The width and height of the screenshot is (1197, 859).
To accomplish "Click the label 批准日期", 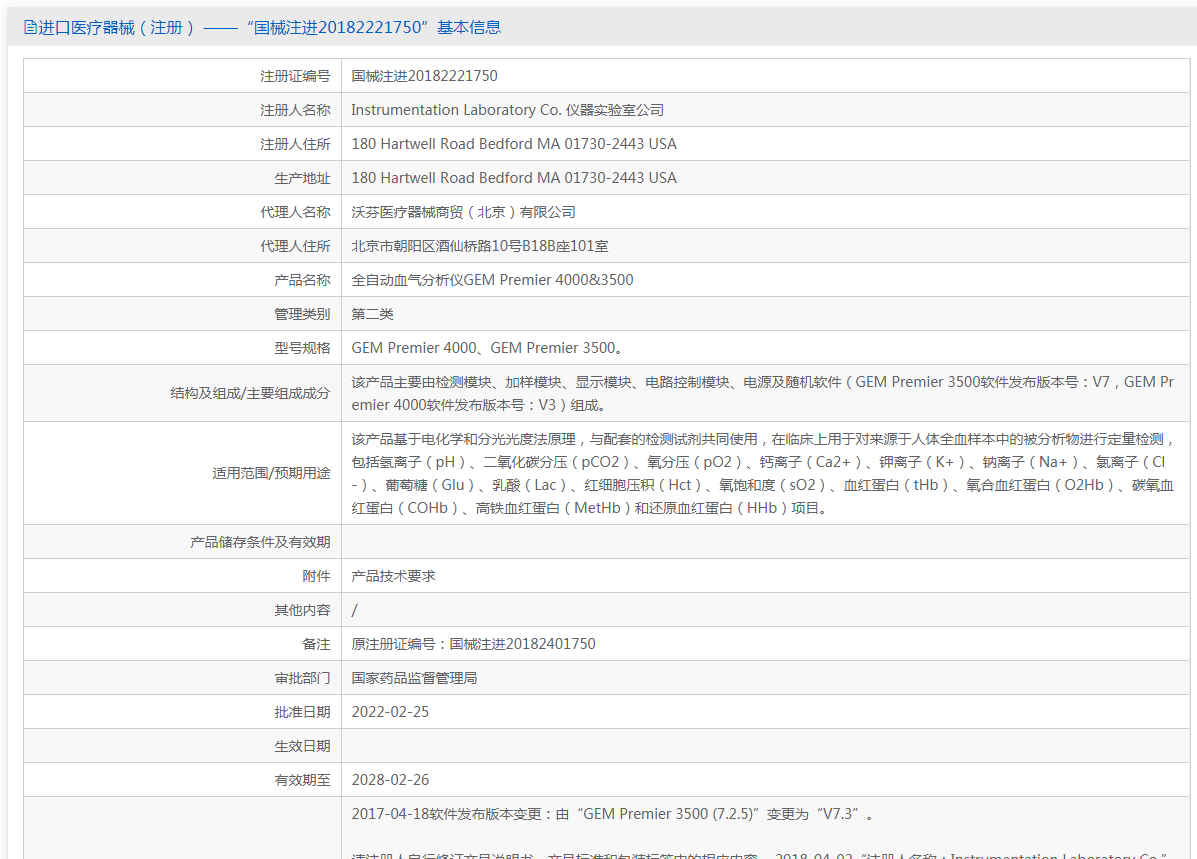I will tap(302, 712).
